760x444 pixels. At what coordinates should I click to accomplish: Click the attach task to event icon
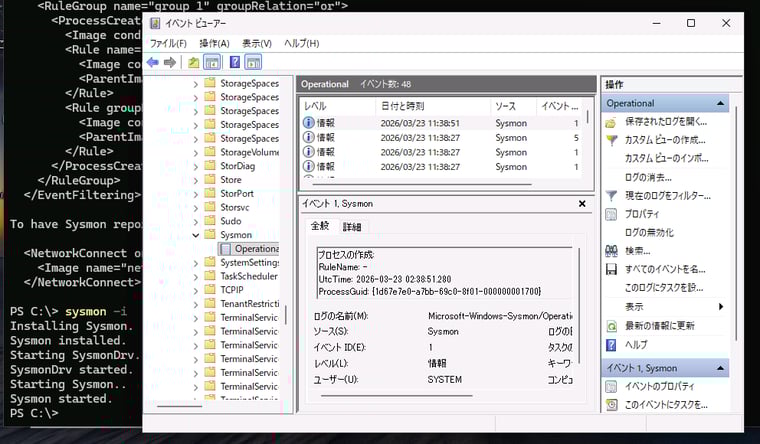[x=612, y=405]
